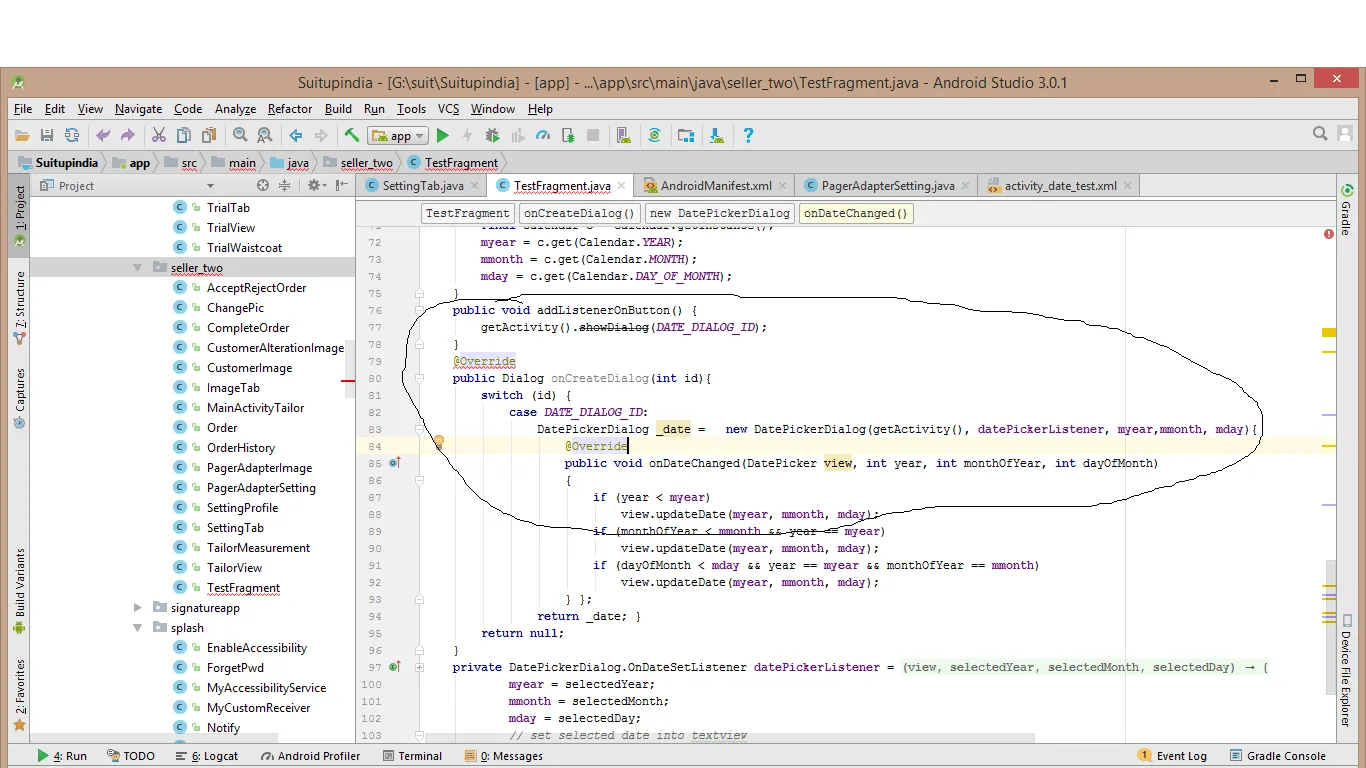
Task: Click scroll from source icon in Project panel
Action: point(263,185)
